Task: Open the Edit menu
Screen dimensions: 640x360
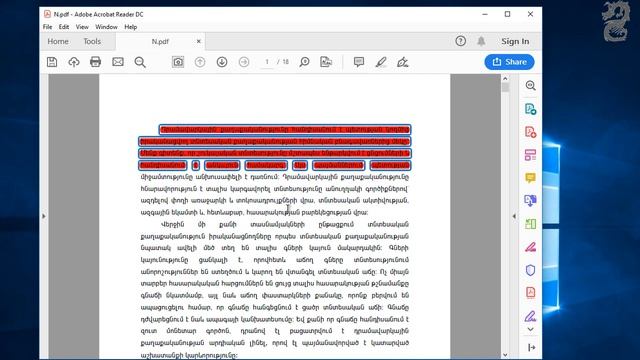Action: (x=64, y=27)
